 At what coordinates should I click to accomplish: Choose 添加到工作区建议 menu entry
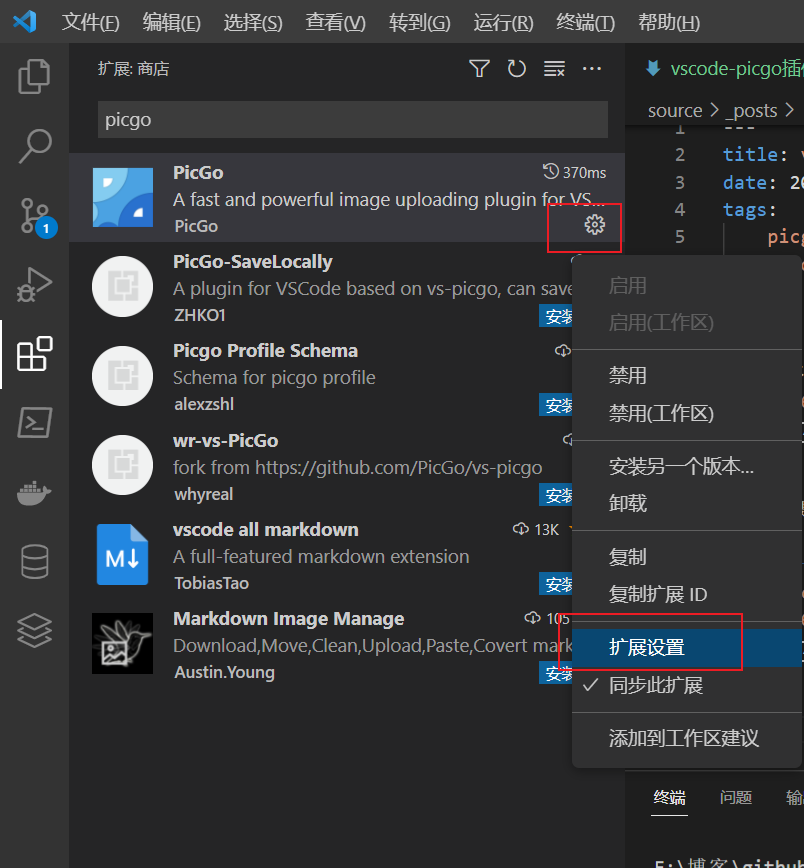pyautogui.click(x=687, y=738)
